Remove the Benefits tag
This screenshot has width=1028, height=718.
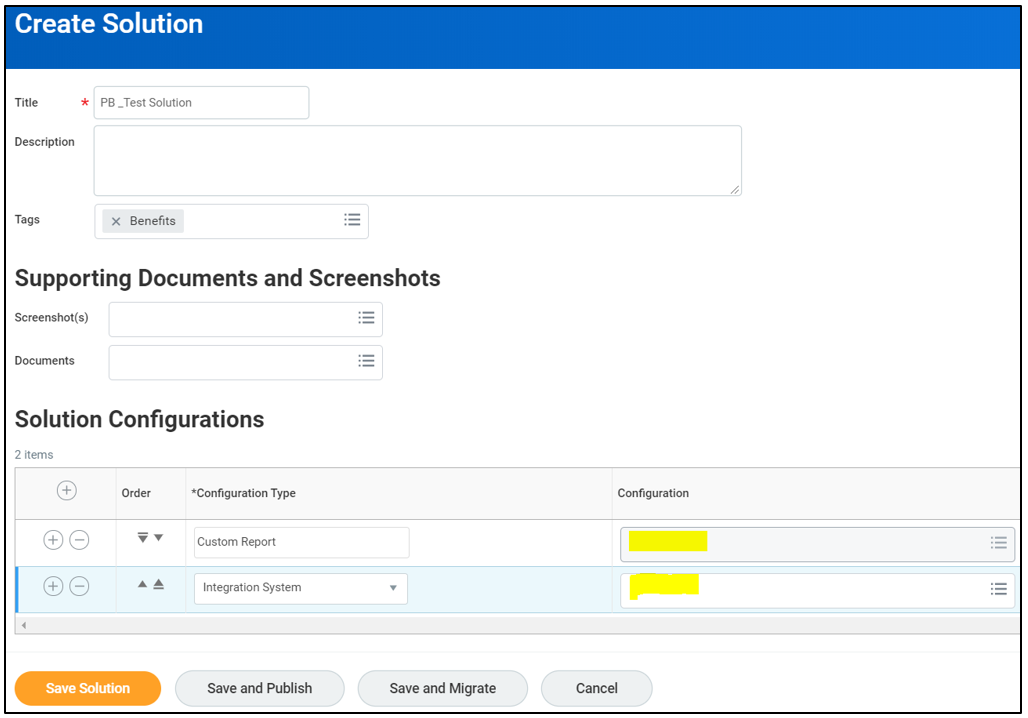117,220
